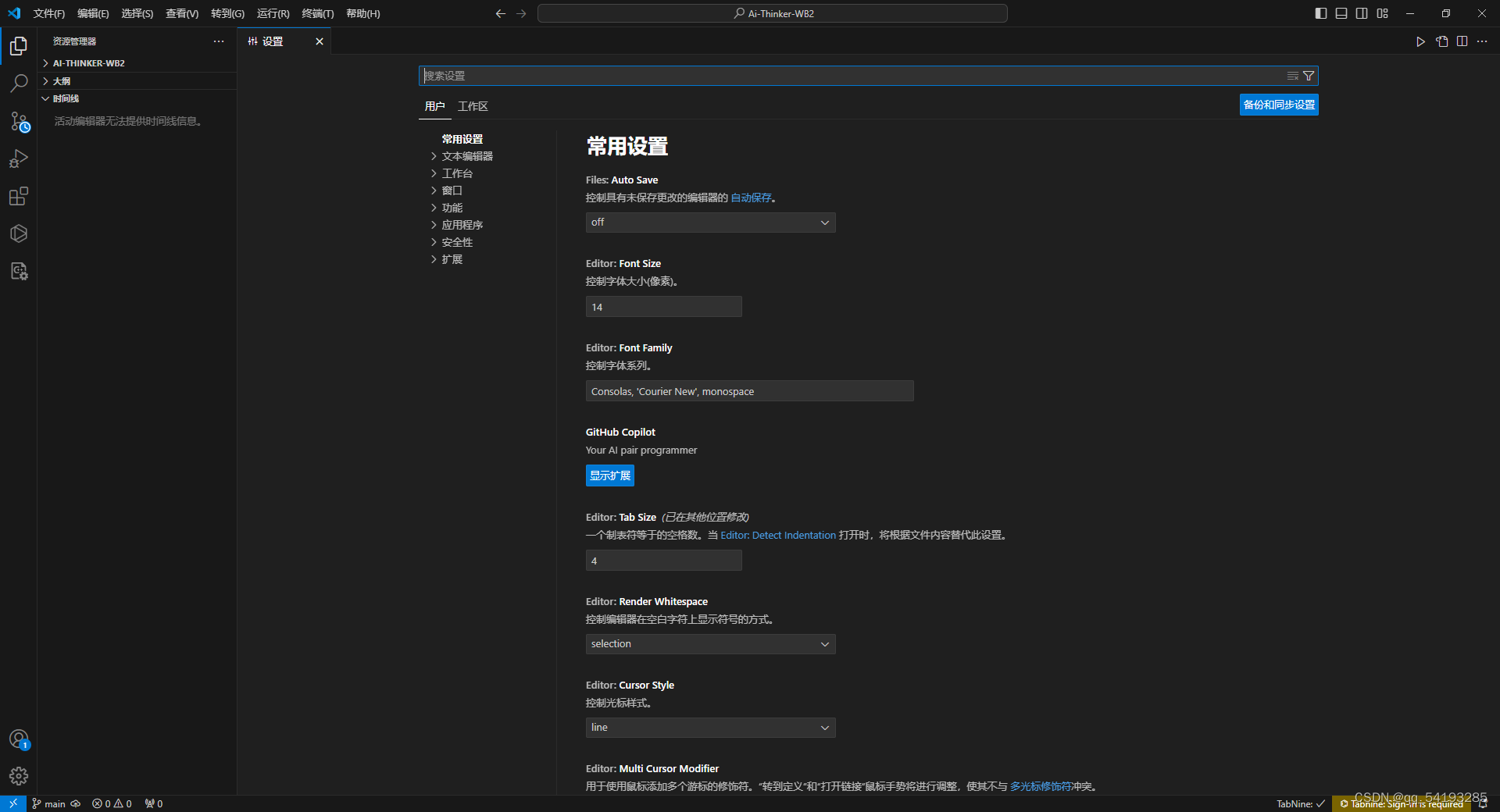1500x812 pixels.
Task: Open Render Whitespace dropdown showing selection
Action: point(710,644)
